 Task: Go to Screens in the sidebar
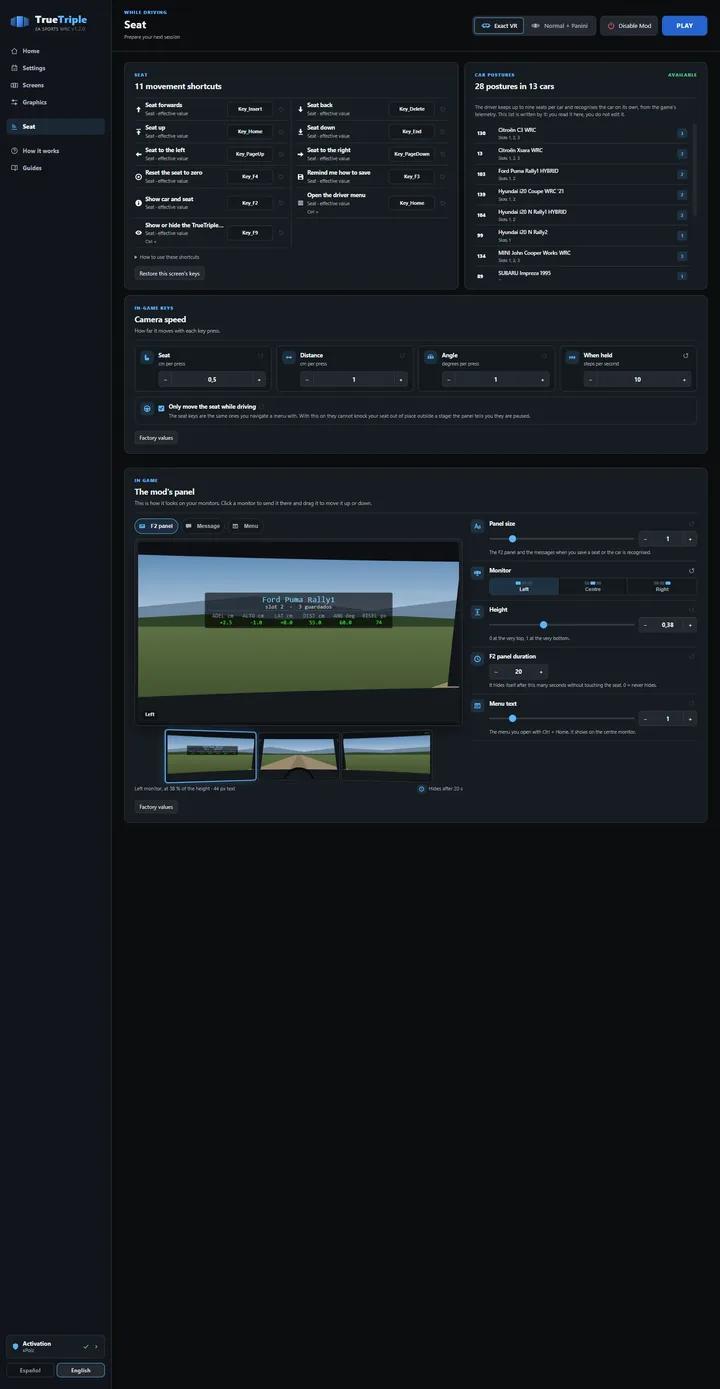pos(55,85)
